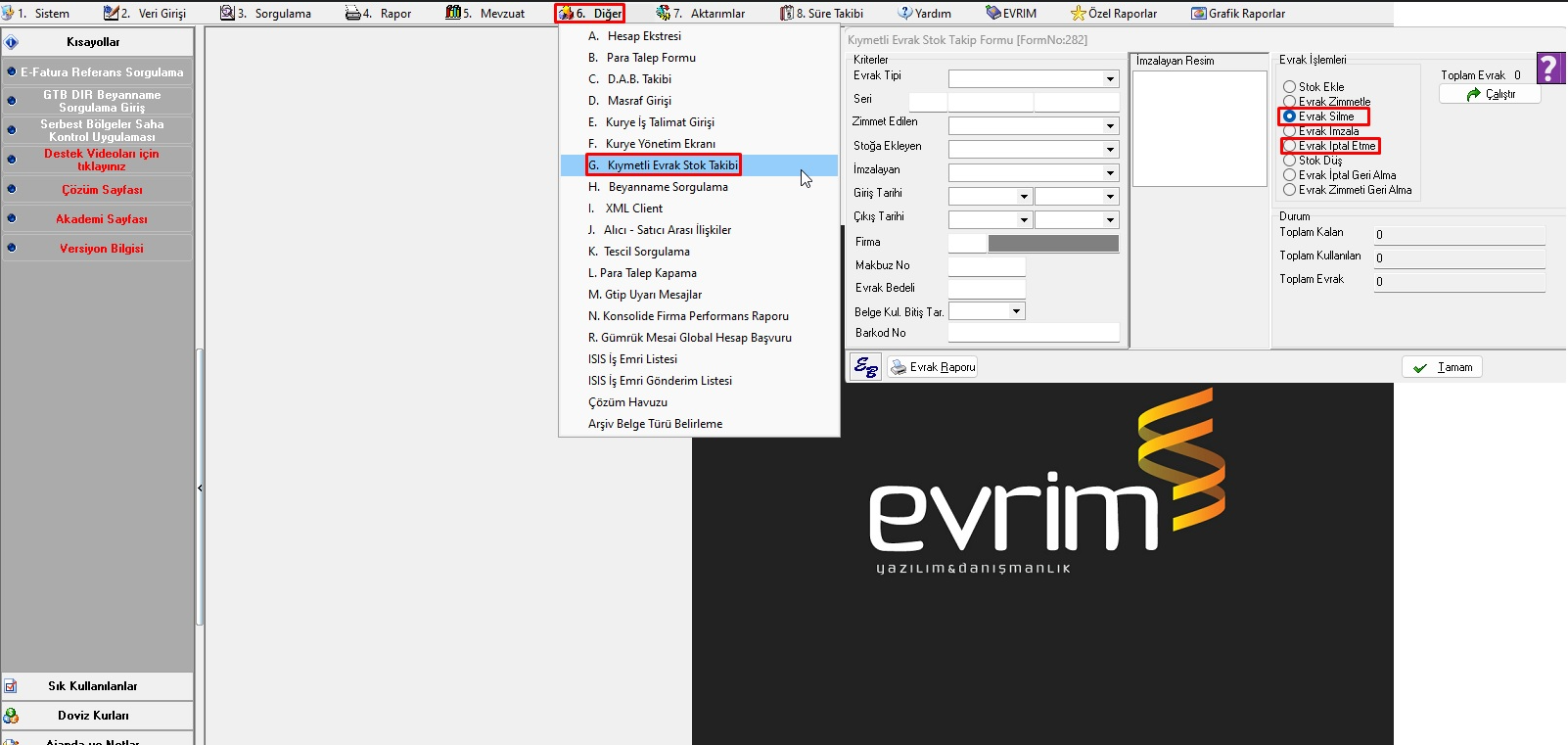
Task: Choose Arşiv Belge Türü Belirleme entry
Action: pyautogui.click(x=699, y=424)
